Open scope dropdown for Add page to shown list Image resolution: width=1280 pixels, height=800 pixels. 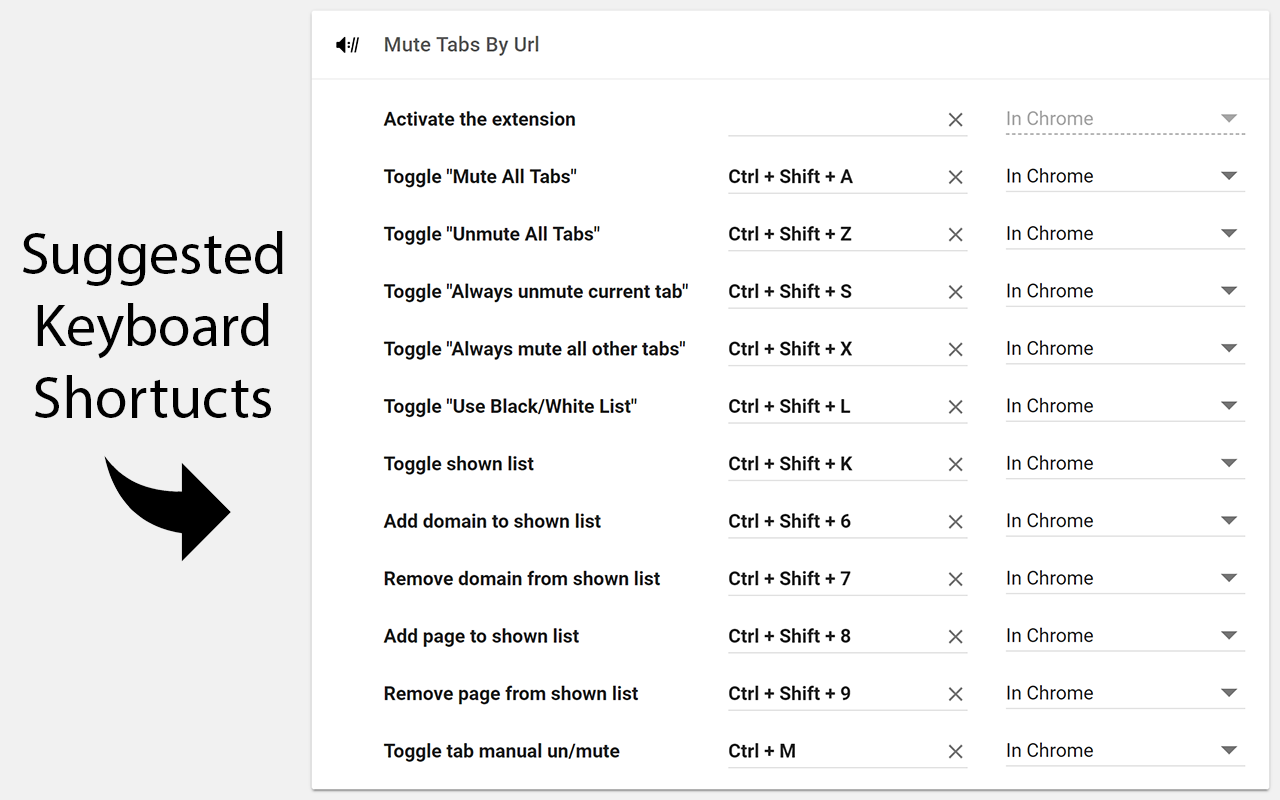coord(1125,636)
